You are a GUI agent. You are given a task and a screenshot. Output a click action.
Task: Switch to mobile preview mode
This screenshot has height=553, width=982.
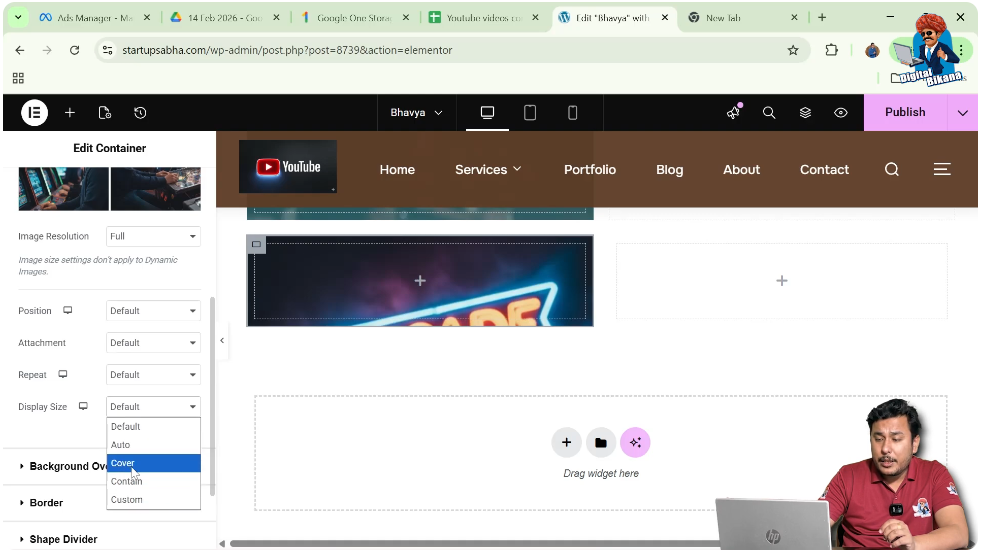572,113
